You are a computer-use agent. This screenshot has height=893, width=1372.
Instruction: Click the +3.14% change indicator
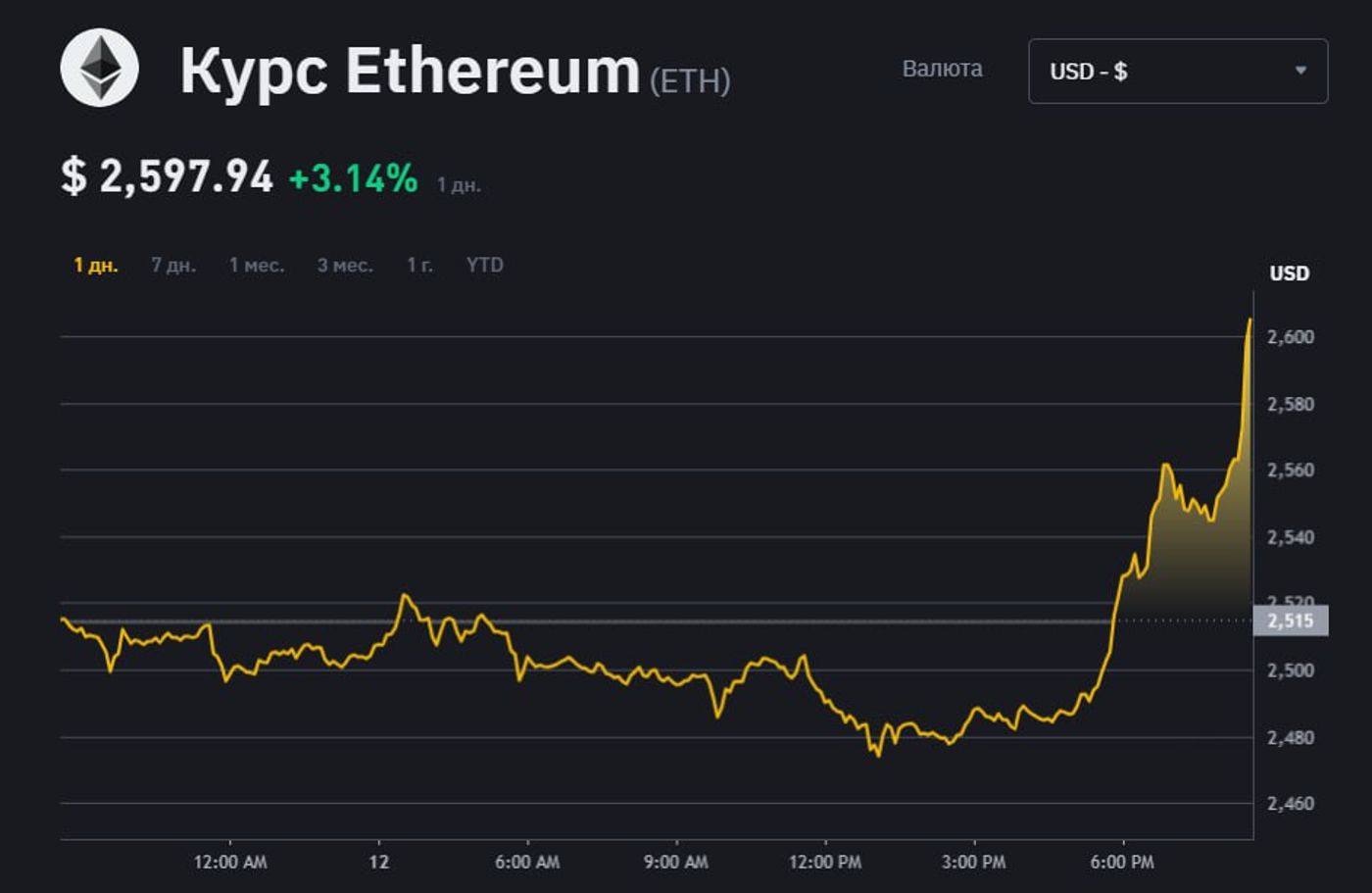[x=354, y=178]
